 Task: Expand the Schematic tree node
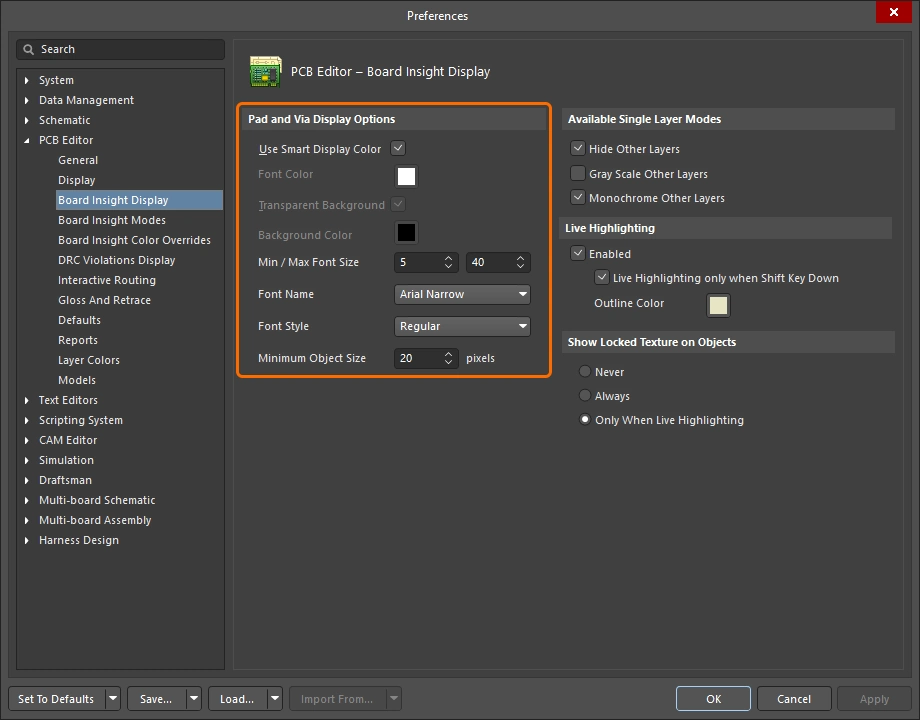tap(27, 120)
